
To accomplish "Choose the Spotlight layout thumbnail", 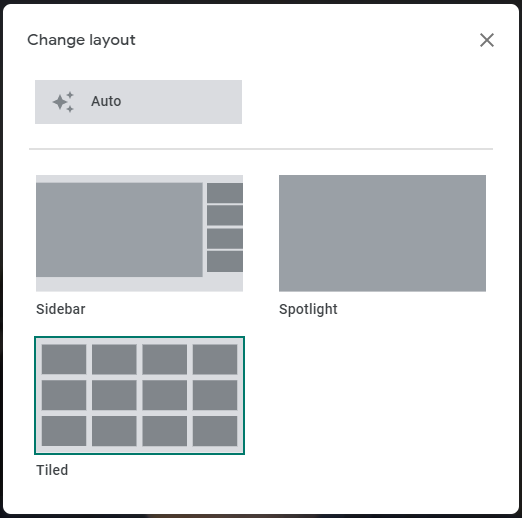I will click(x=382, y=233).
